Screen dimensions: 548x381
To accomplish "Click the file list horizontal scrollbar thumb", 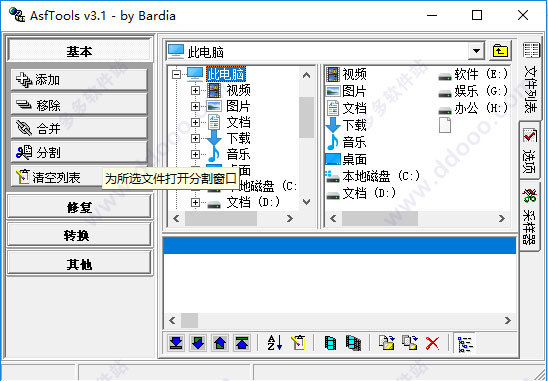I will coord(189,321).
